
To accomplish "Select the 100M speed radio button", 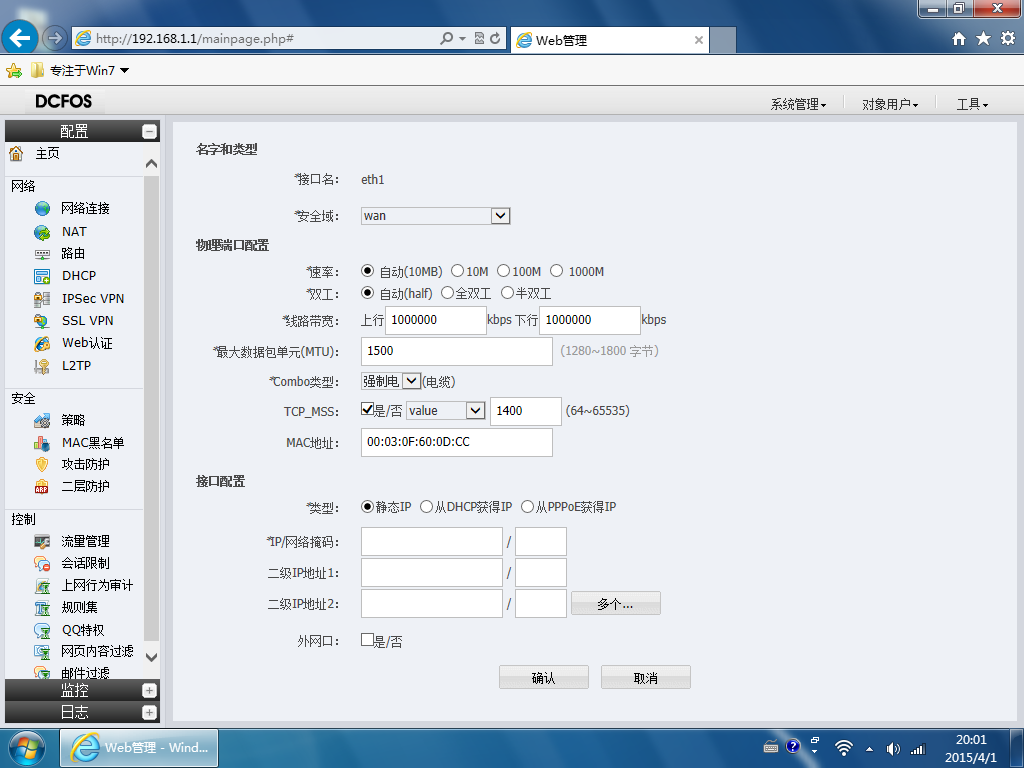I will click(503, 270).
